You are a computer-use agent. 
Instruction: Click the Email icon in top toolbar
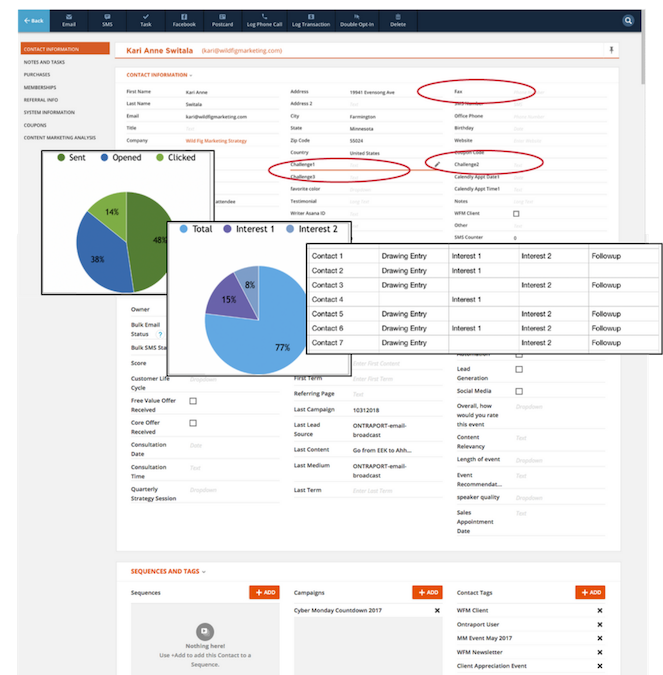[x=68, y=19]
